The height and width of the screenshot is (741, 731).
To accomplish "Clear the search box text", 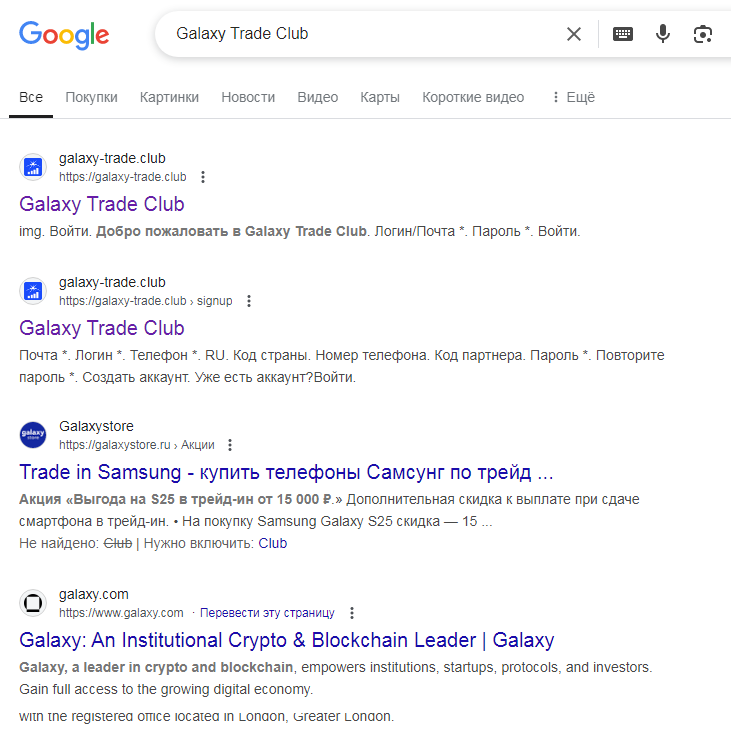I will [x=574, y=34].
